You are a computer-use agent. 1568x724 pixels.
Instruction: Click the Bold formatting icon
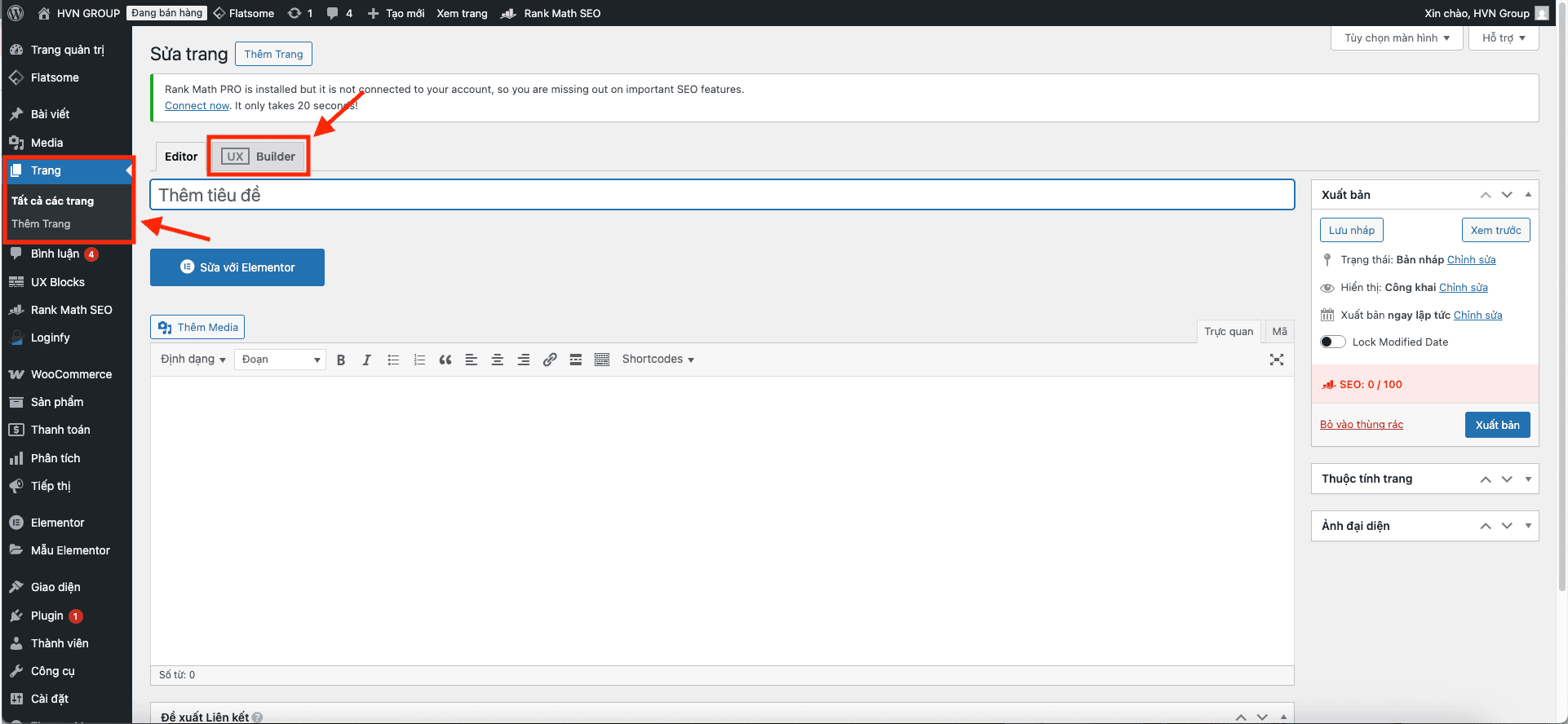tap(341, 360)
